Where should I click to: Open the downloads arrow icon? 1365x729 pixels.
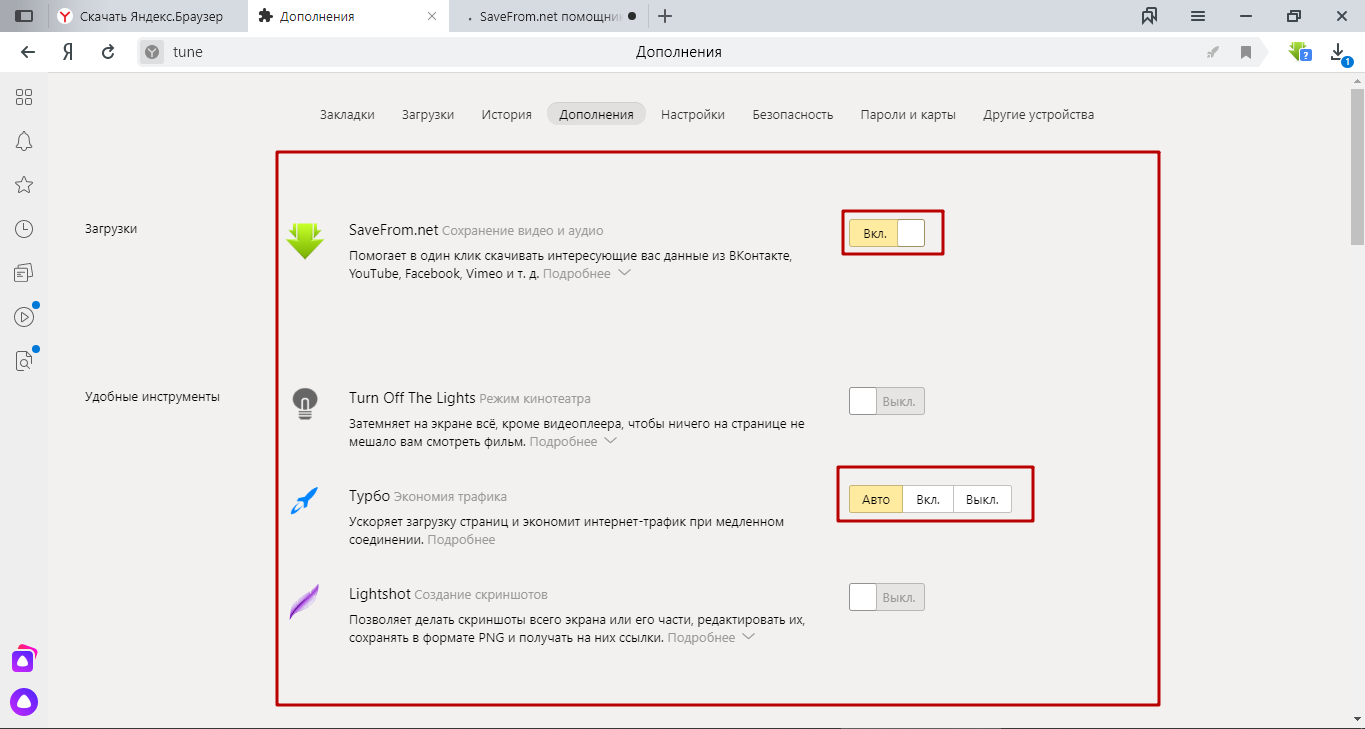pyautogui.click(x=1340, y=53)
